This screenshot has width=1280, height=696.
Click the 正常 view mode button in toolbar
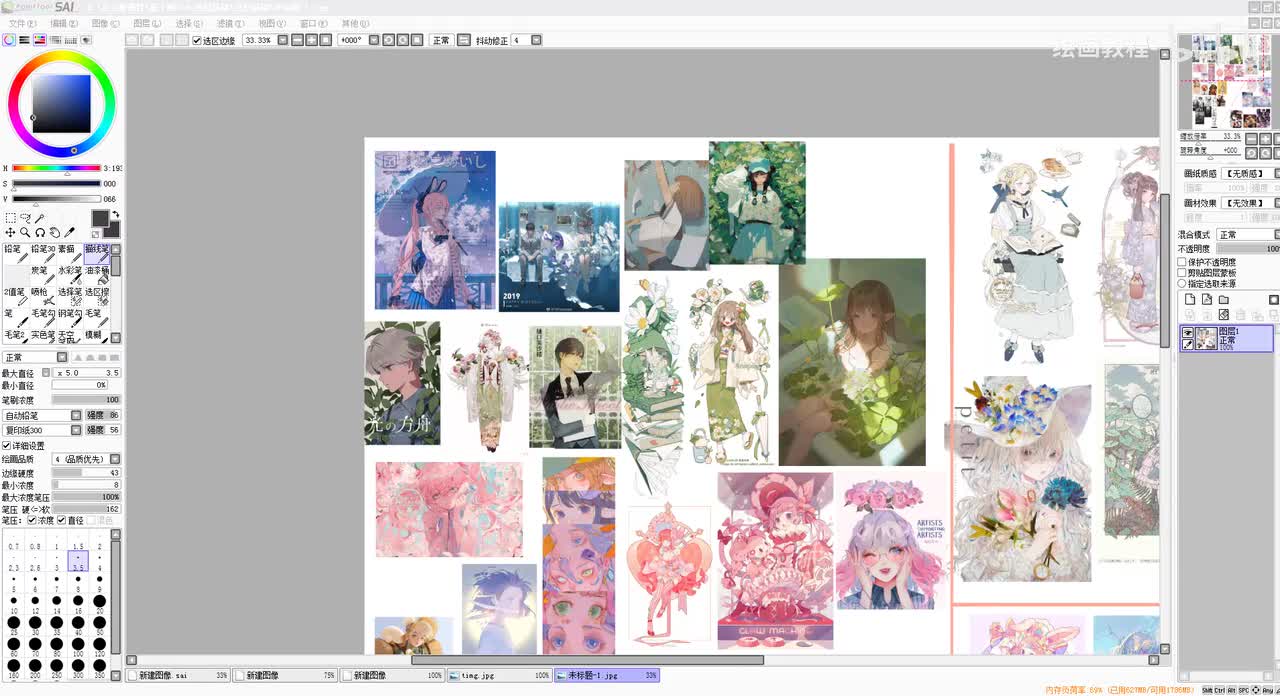coord(441,40)
